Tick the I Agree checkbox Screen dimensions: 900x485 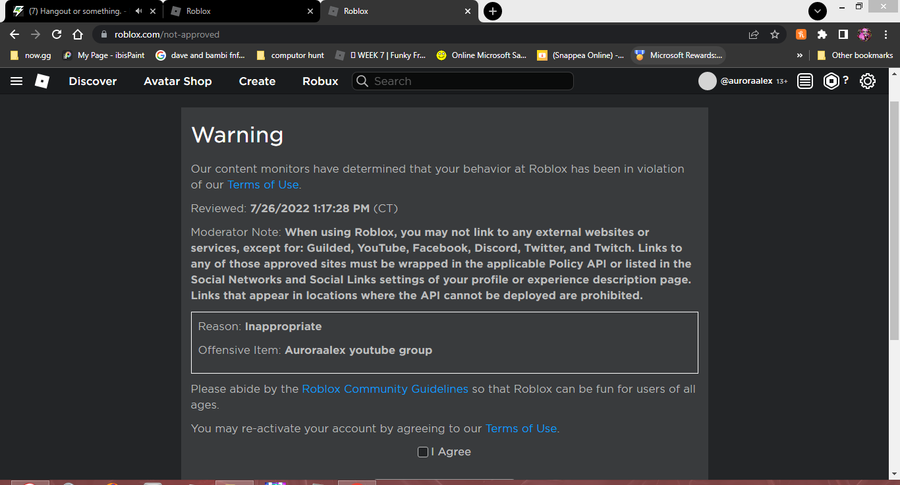pos(422,452)
